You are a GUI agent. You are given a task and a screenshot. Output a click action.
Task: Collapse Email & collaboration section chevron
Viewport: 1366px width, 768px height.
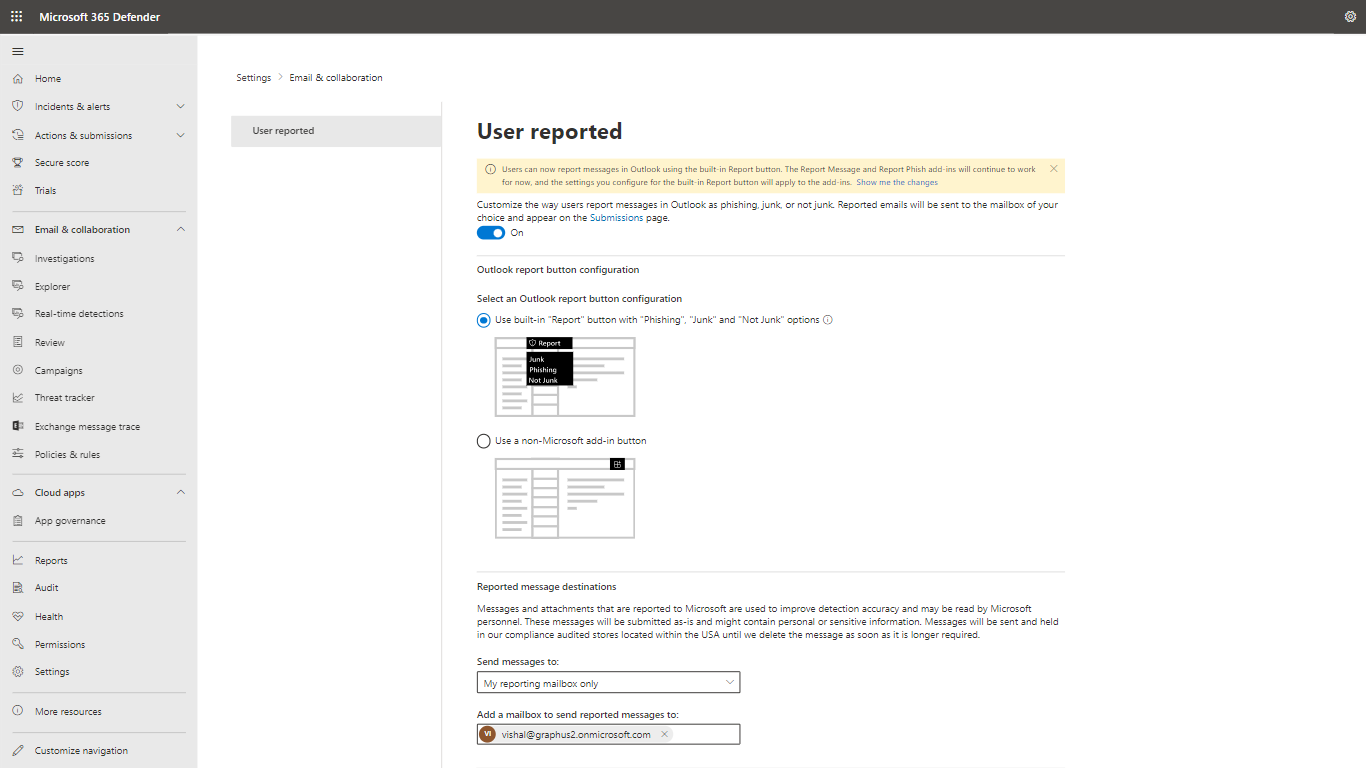click(180, 229)
